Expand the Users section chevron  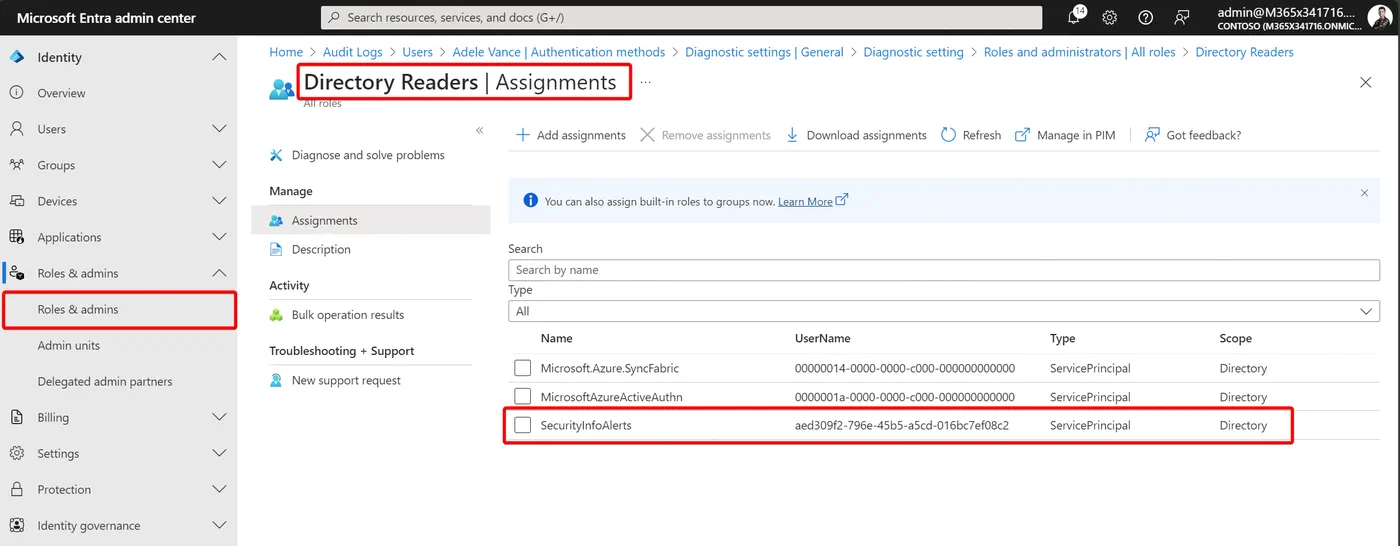219,129
